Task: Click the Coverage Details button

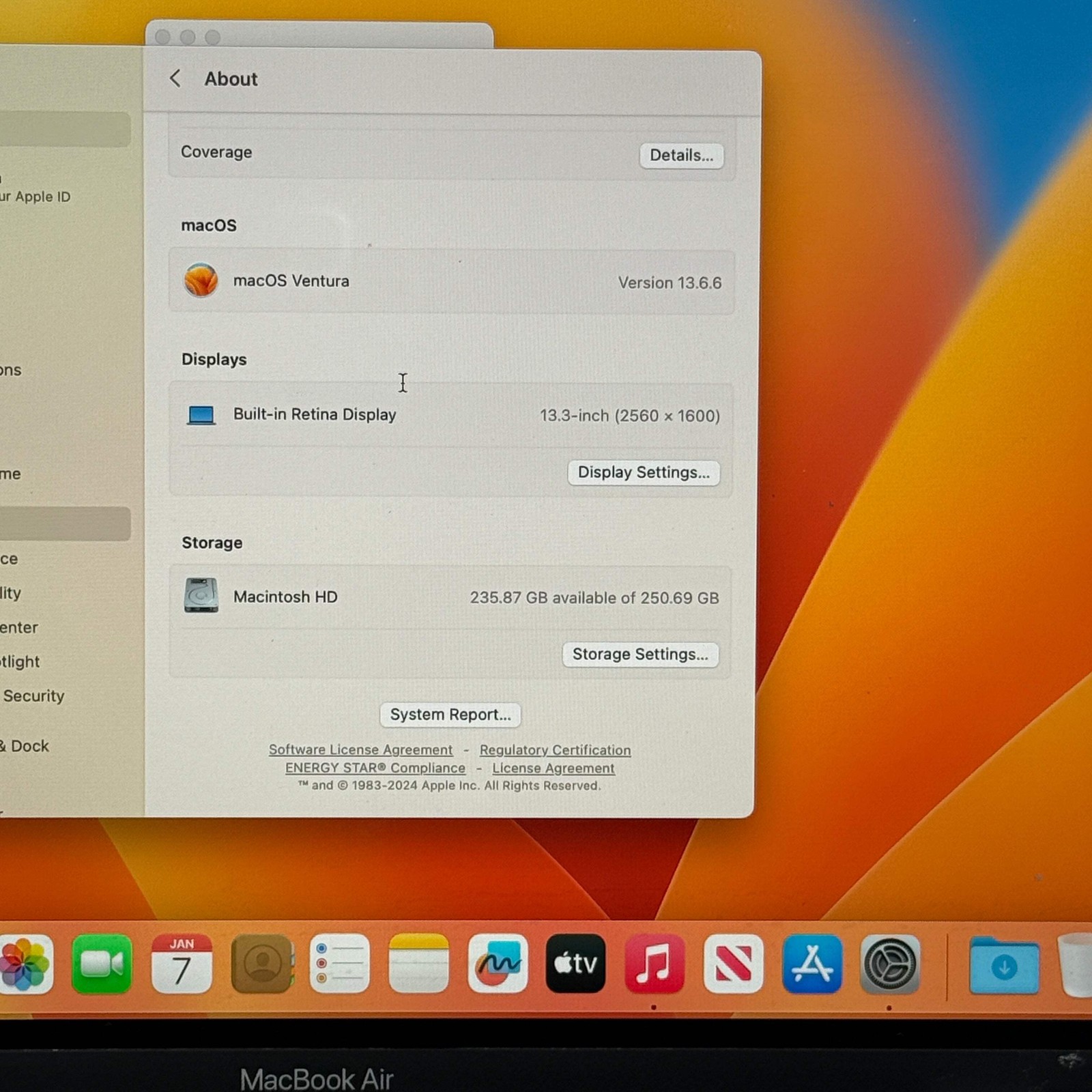Action: point(681,156)
